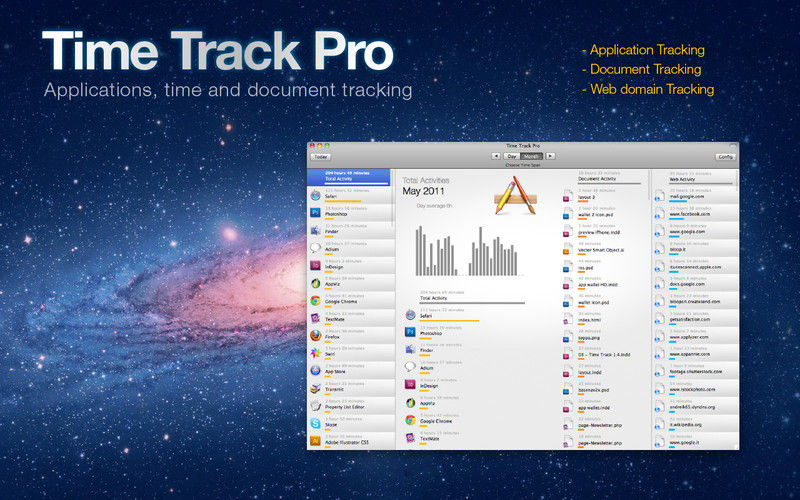
Task: Switch time span to Day
Action: click(x=512, y=156)
